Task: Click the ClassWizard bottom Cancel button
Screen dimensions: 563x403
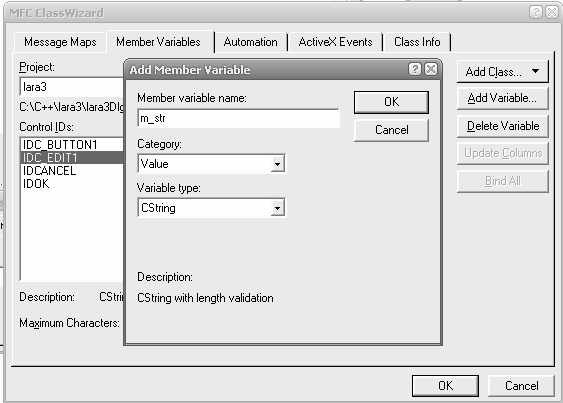Action: click(x=521, y=386)
